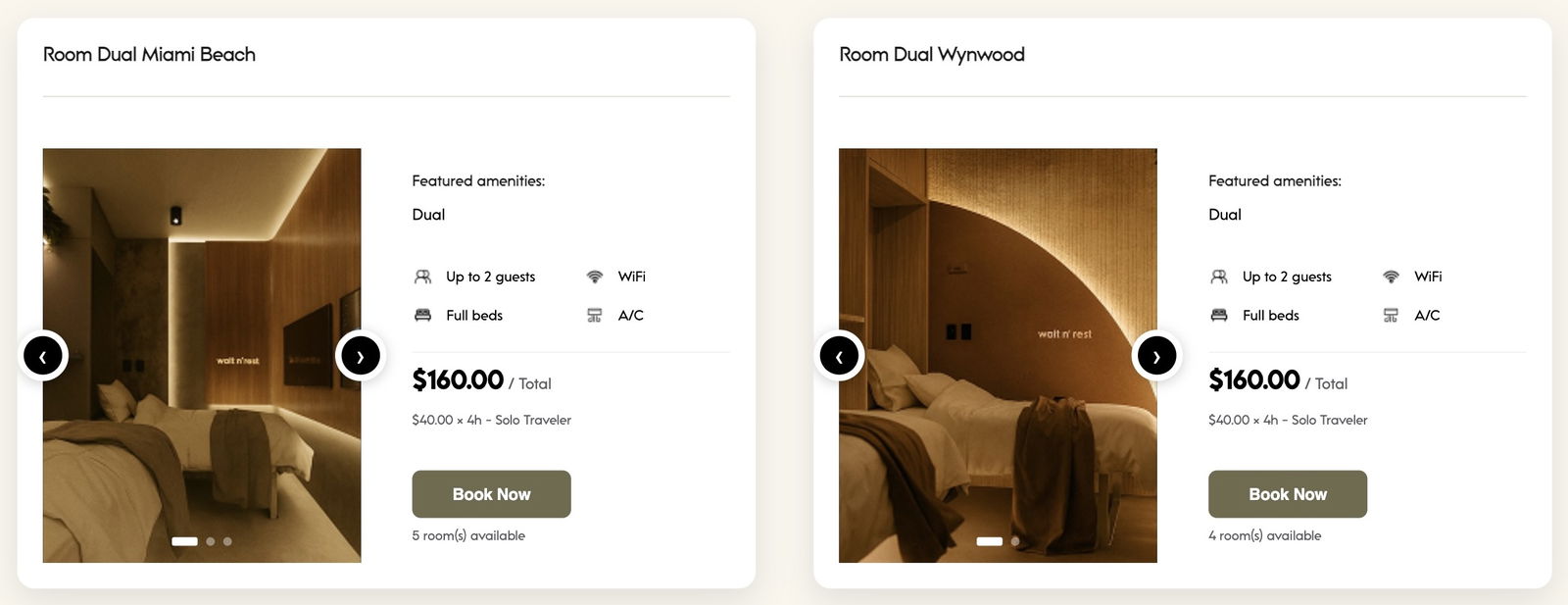Click guests icon in Wynwood card
This screenshot has height=605, width=1568.
(x=1219, y=277)
